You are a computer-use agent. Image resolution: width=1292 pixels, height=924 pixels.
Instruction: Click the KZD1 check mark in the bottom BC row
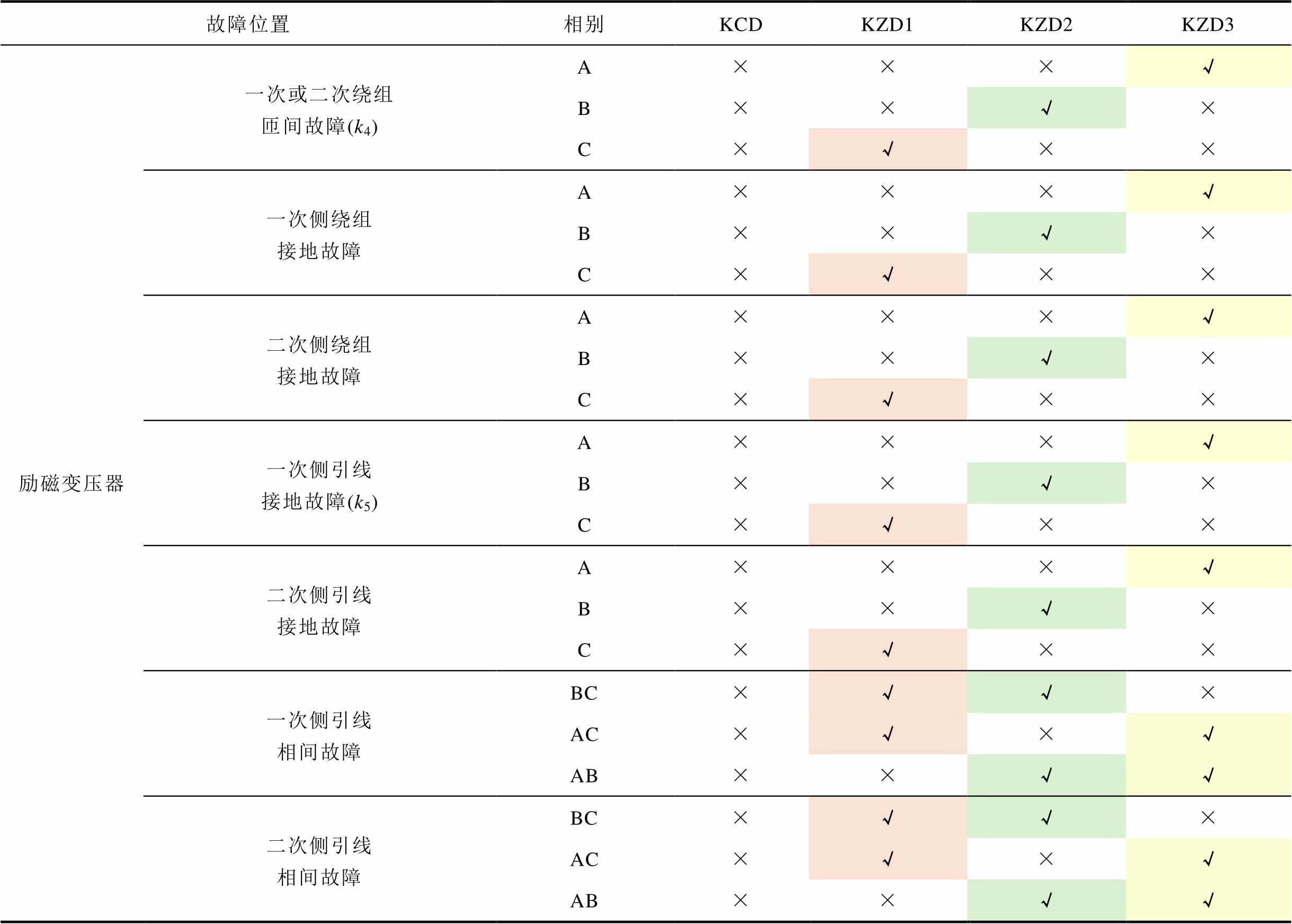(x=887, y=818)
